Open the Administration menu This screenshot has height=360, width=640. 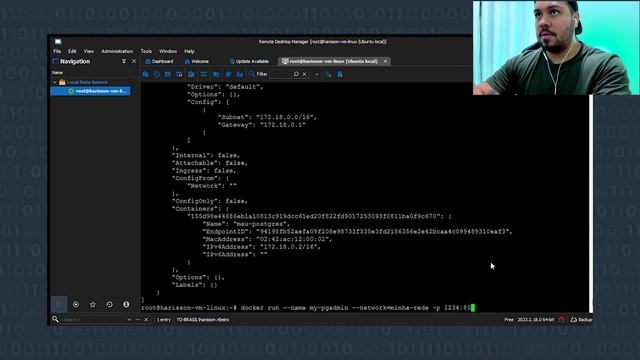pos(117,51)
